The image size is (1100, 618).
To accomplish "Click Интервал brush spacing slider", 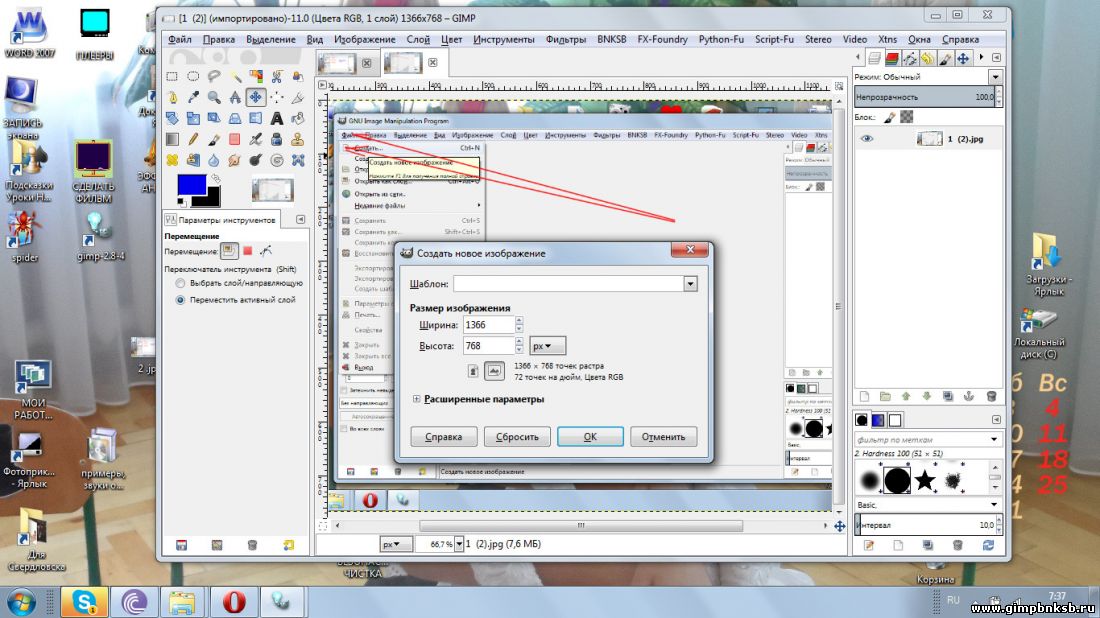I will pos(925,525).
